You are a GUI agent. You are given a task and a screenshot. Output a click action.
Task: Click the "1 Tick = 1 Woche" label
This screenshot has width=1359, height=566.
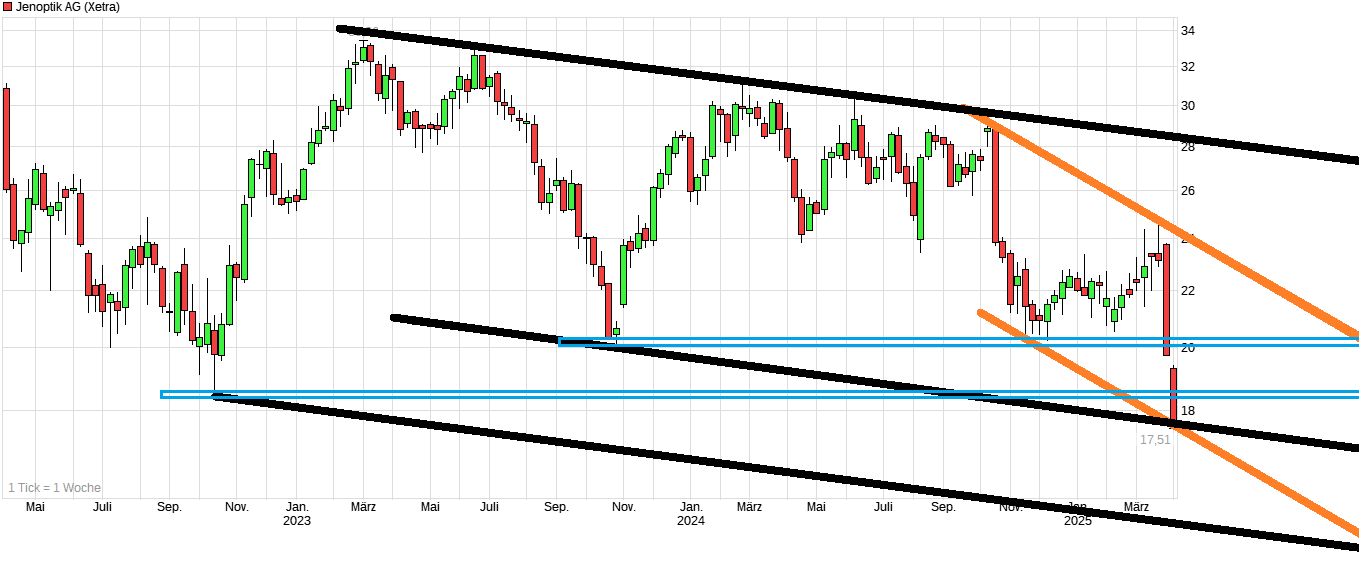click(x=54, y=488)
